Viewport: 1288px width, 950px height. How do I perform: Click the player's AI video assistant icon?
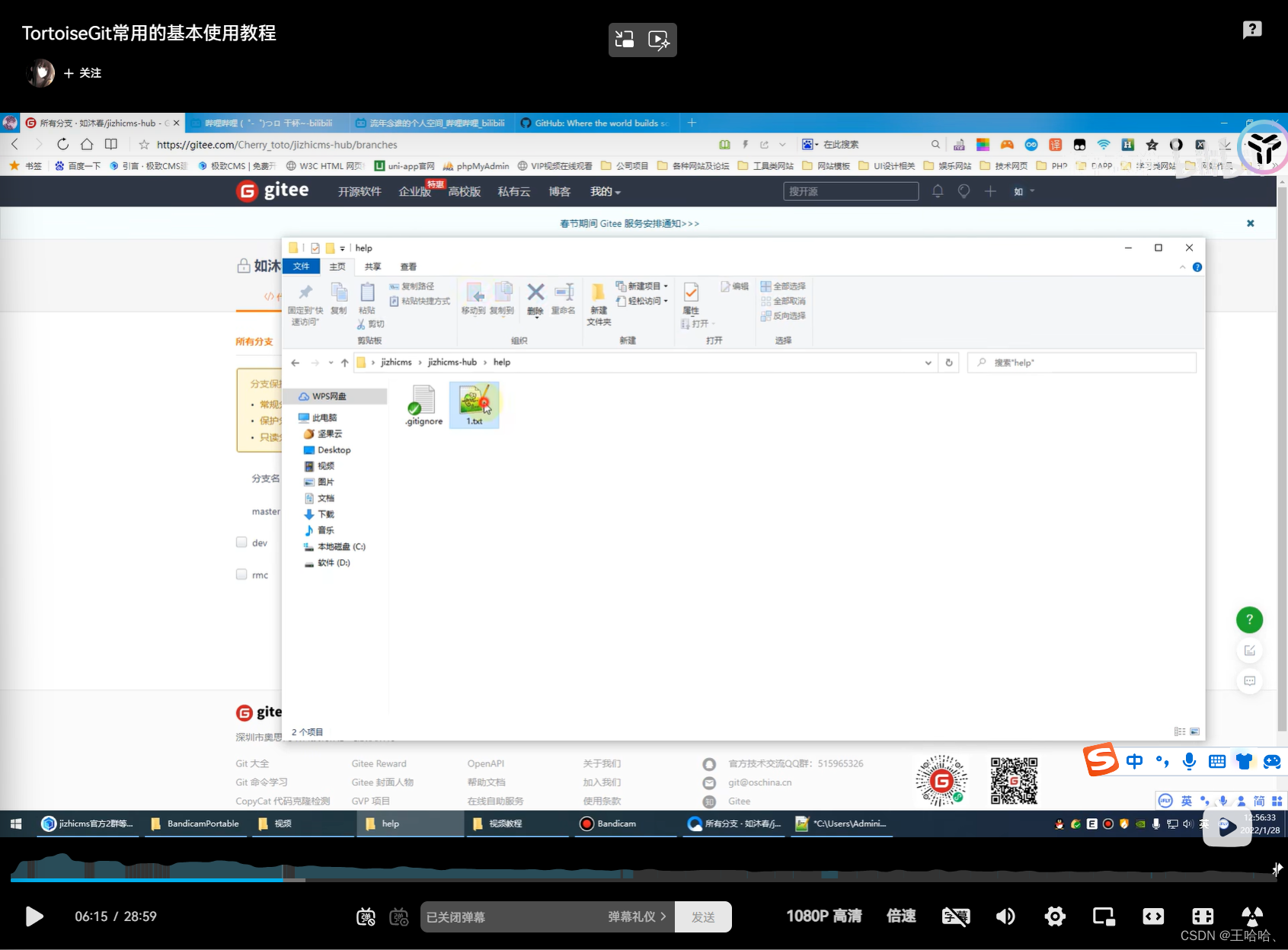point(659,40)
